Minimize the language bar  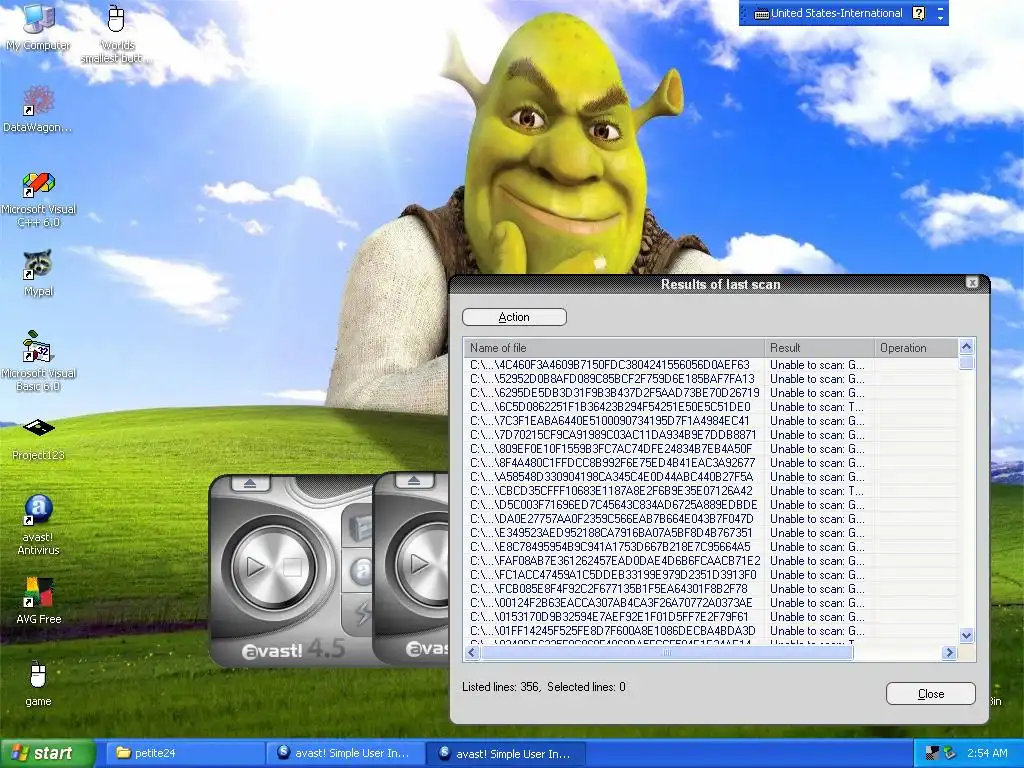940,8
